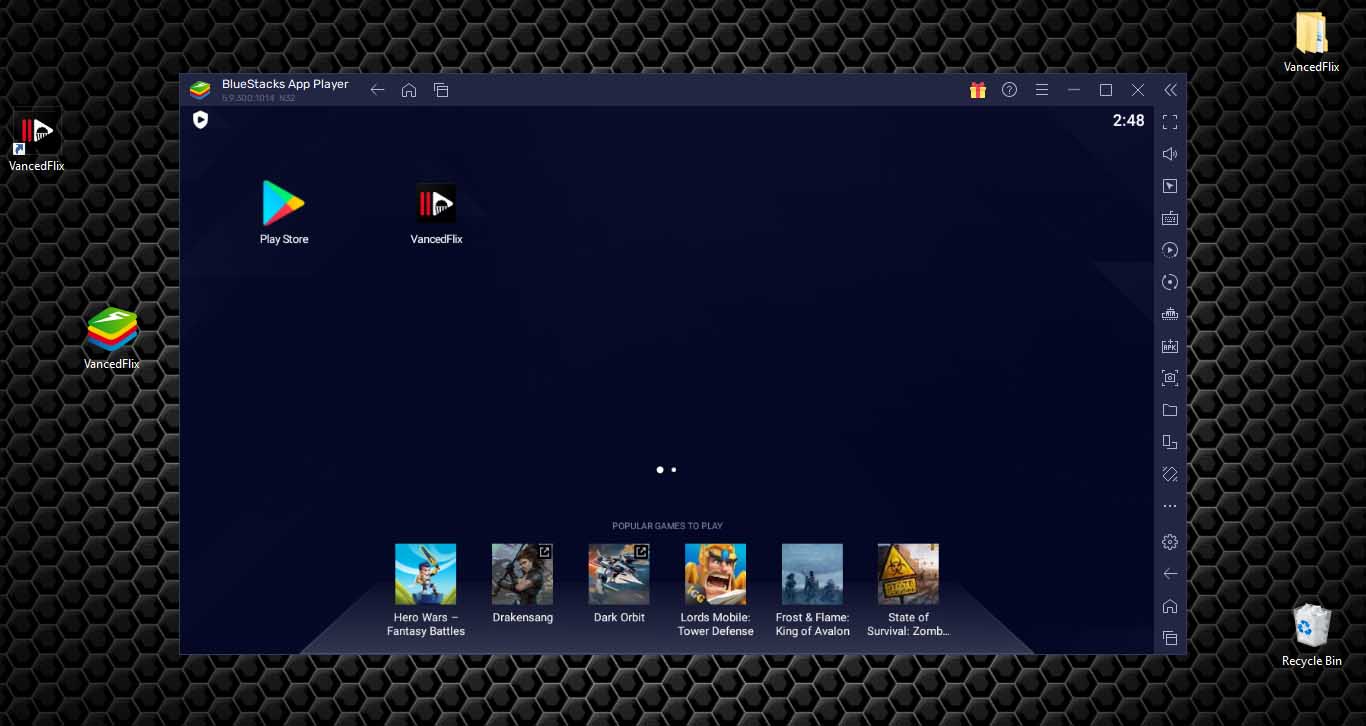The image size is (1366, 726).
Task: Click BlueStacks App Player title text
Action: [285, 84]
